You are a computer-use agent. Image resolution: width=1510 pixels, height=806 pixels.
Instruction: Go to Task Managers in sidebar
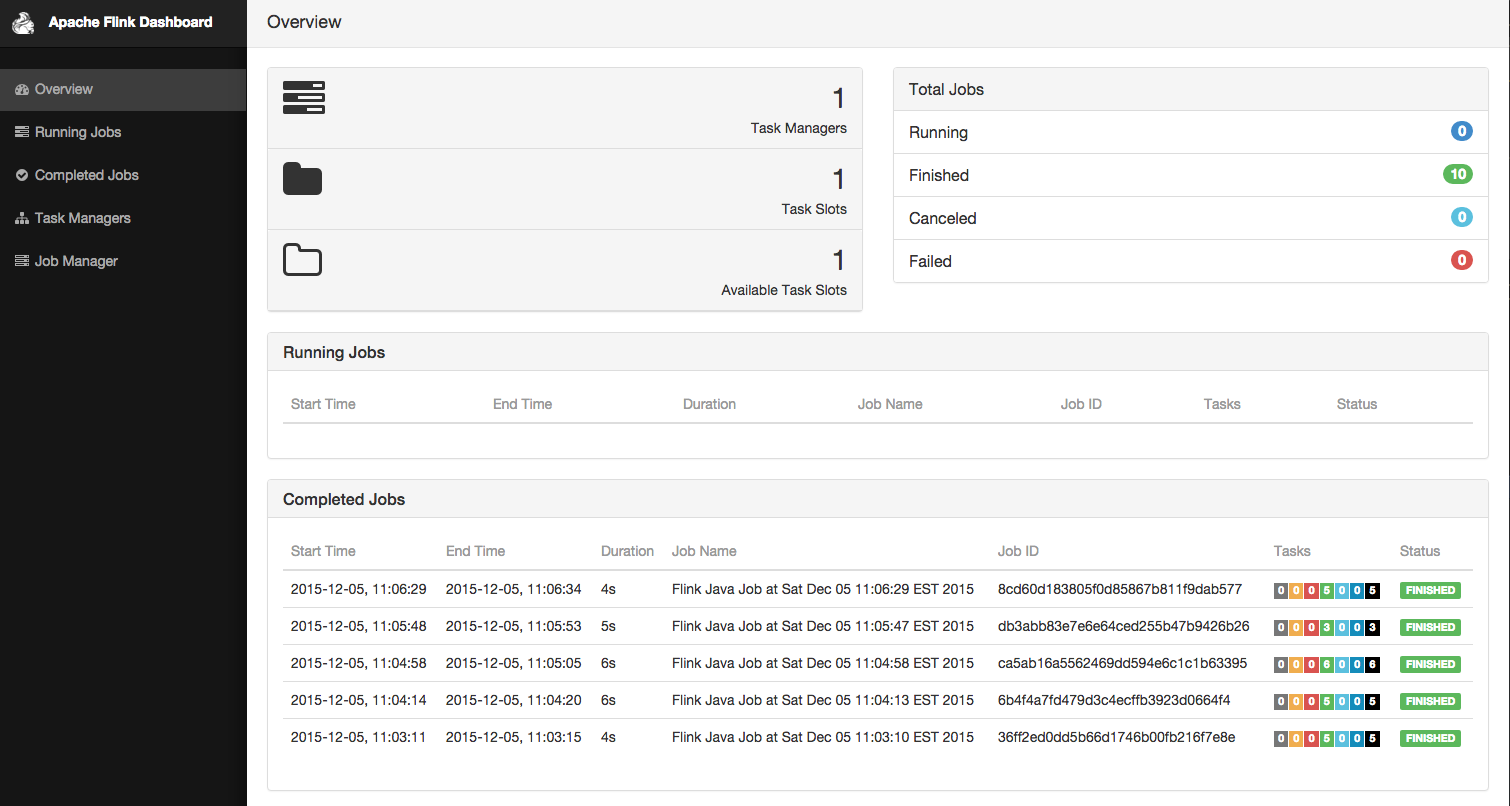click(123, 218)
